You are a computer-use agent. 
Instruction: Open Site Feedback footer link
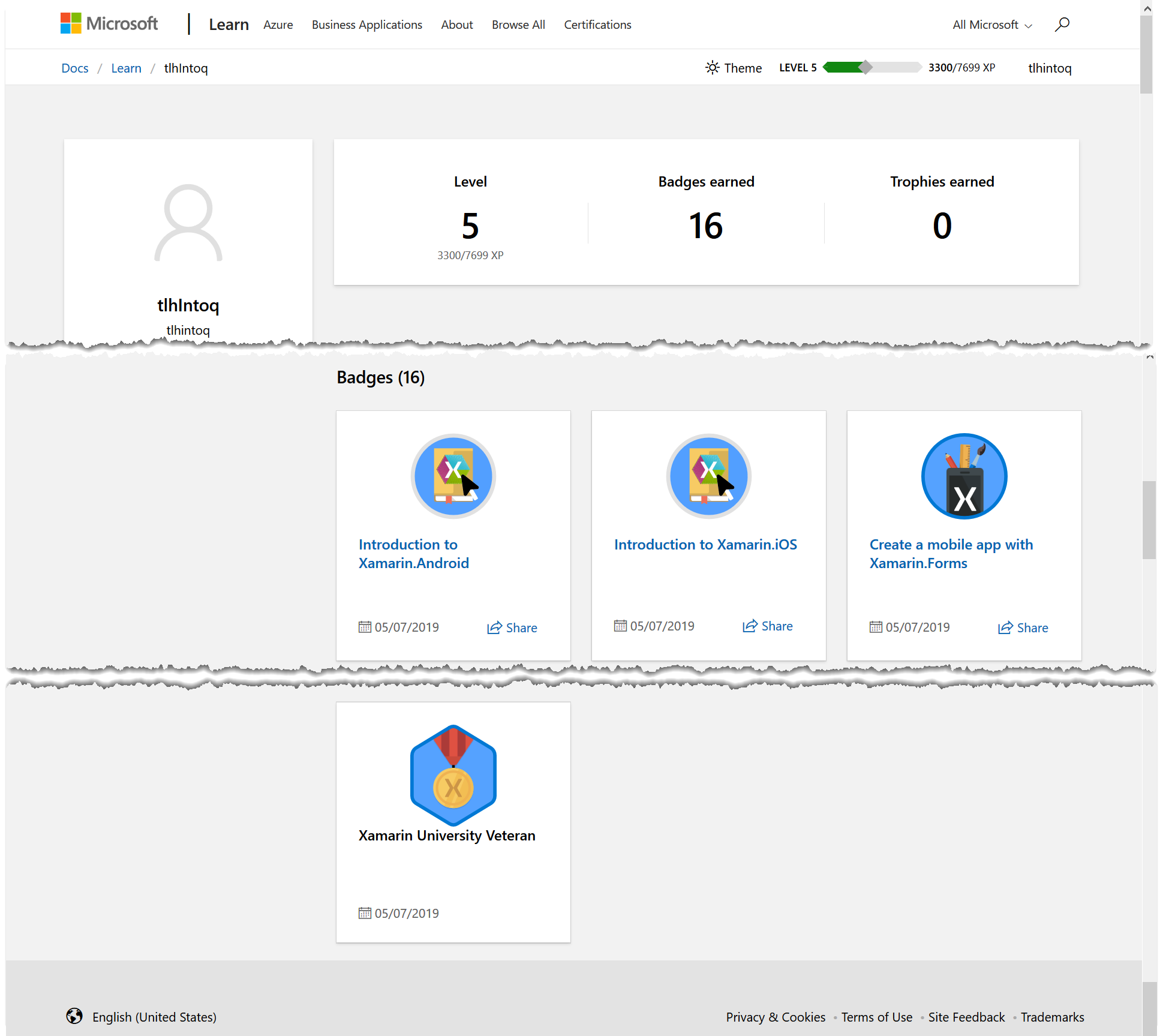point(966,1017)
